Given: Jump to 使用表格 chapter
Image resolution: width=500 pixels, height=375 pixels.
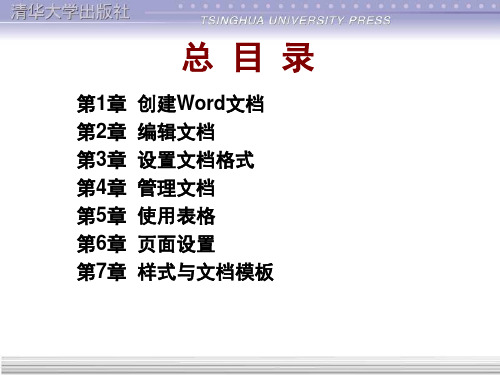Looking at the screenshot, I should click(x=176, y=216).
